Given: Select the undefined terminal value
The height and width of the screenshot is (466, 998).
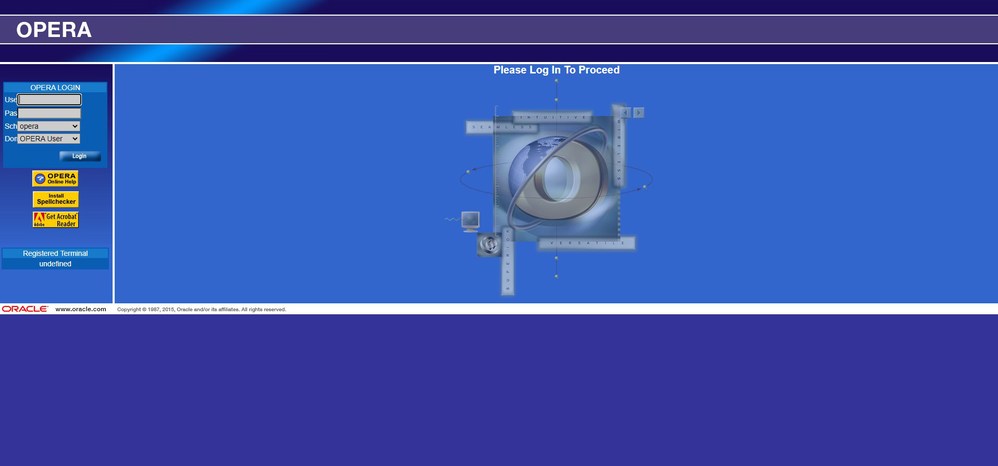Looking at the screenshot, I should click(55, 264).
